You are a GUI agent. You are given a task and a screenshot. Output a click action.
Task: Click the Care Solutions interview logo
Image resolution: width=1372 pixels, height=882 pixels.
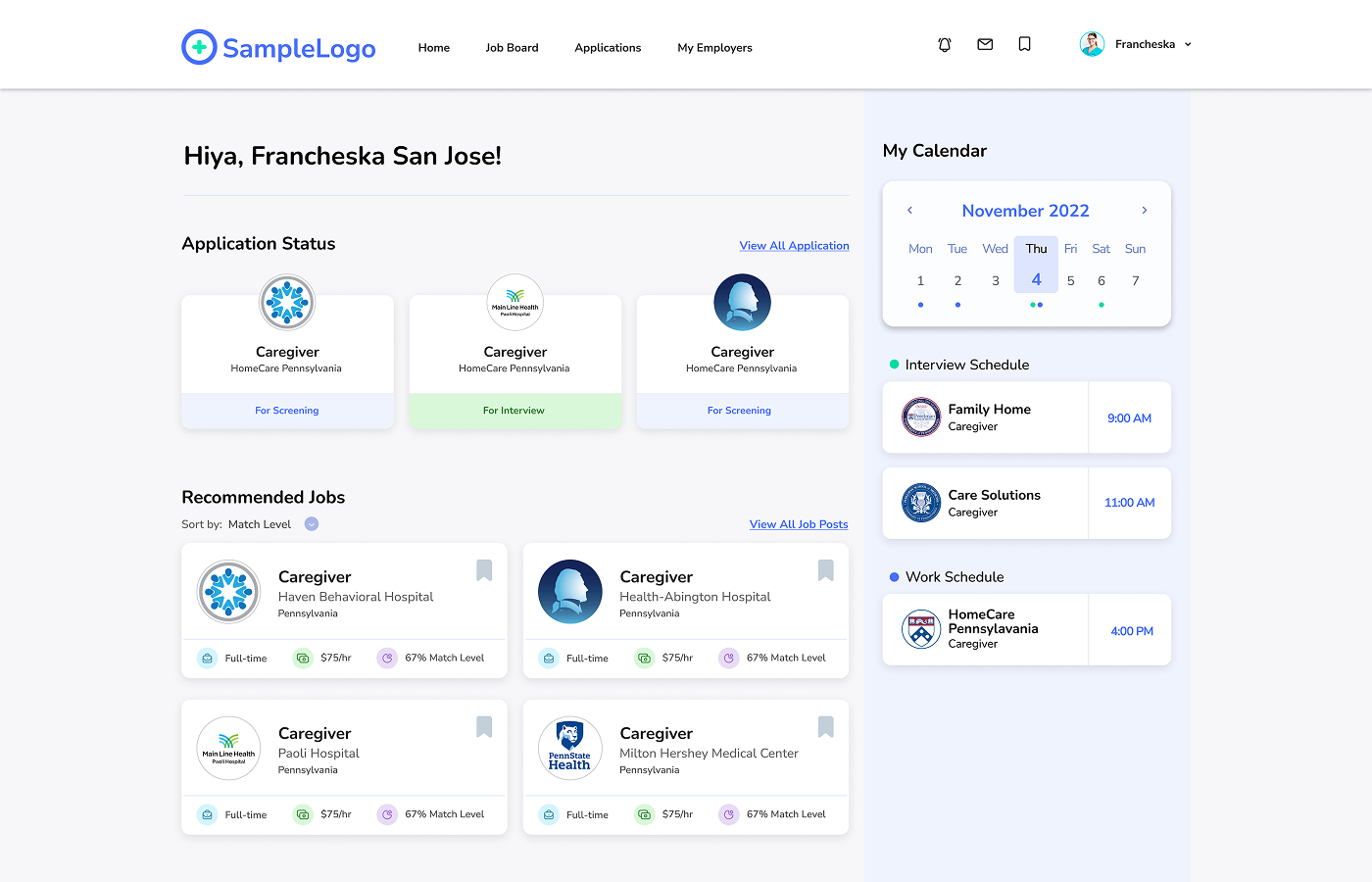921,503
